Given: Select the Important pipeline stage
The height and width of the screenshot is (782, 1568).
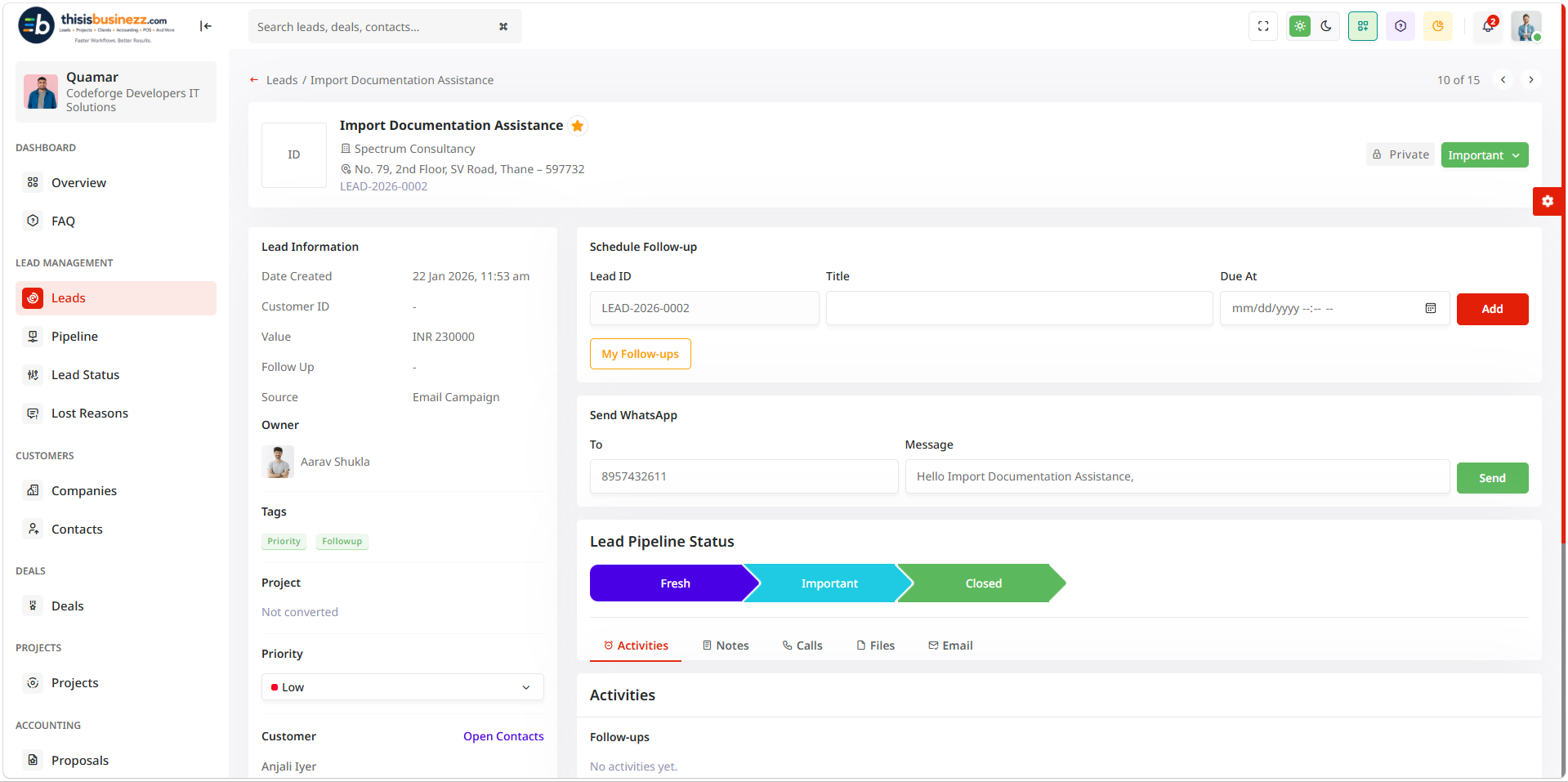Looking at the screenshot, I should (x=829, y=583).
